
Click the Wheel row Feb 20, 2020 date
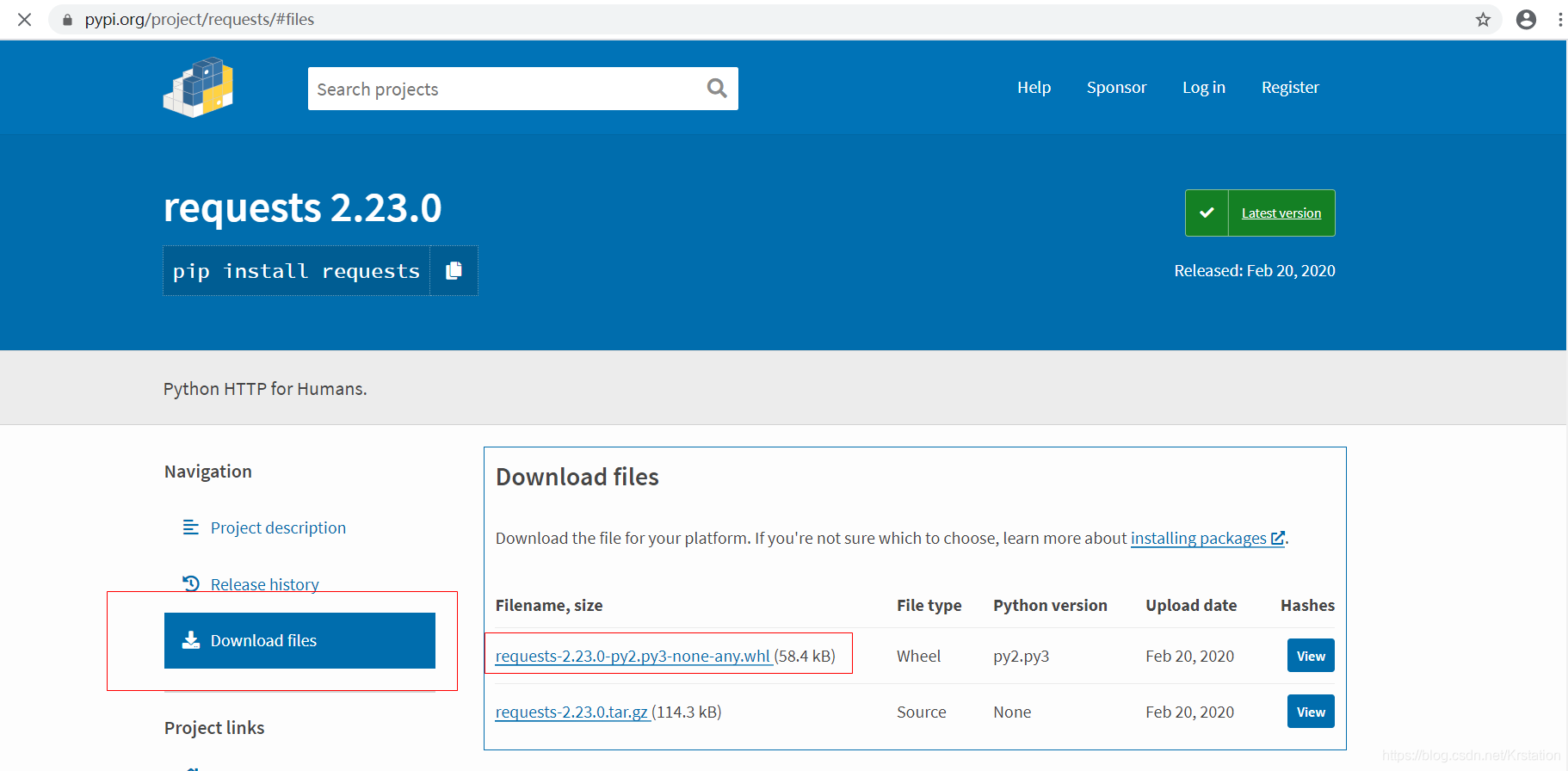1189,656
